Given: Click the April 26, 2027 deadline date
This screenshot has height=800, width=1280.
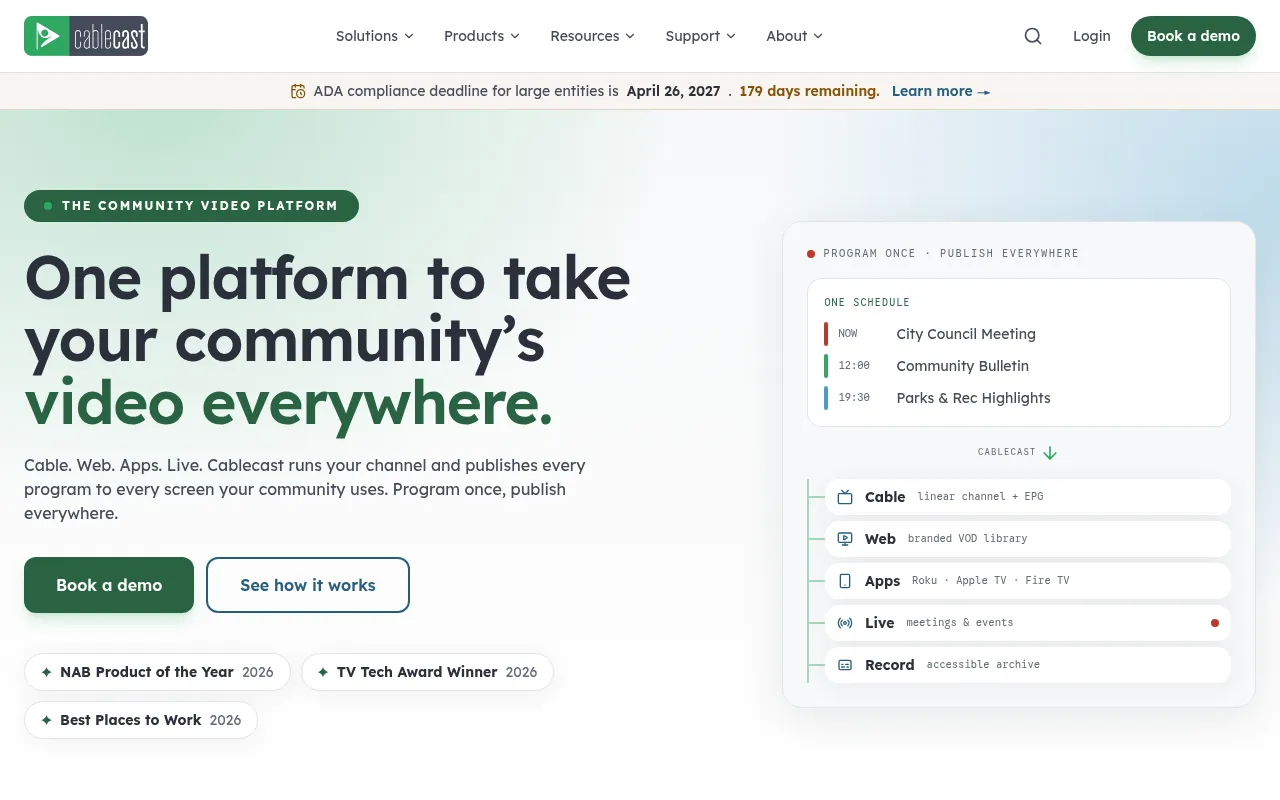Looking at the screenshot, I should coord(674,91).
